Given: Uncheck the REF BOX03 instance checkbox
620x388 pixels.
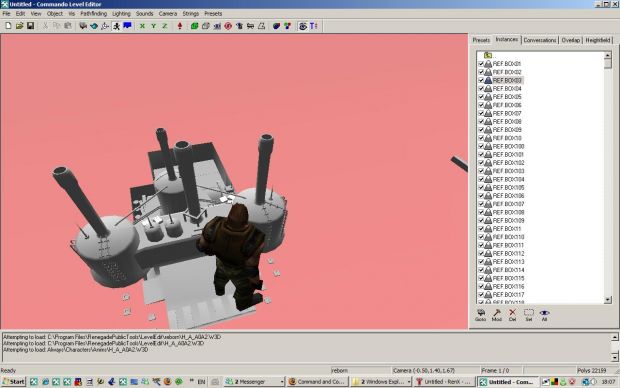Looking at the screenshot, I should point(481,80).
